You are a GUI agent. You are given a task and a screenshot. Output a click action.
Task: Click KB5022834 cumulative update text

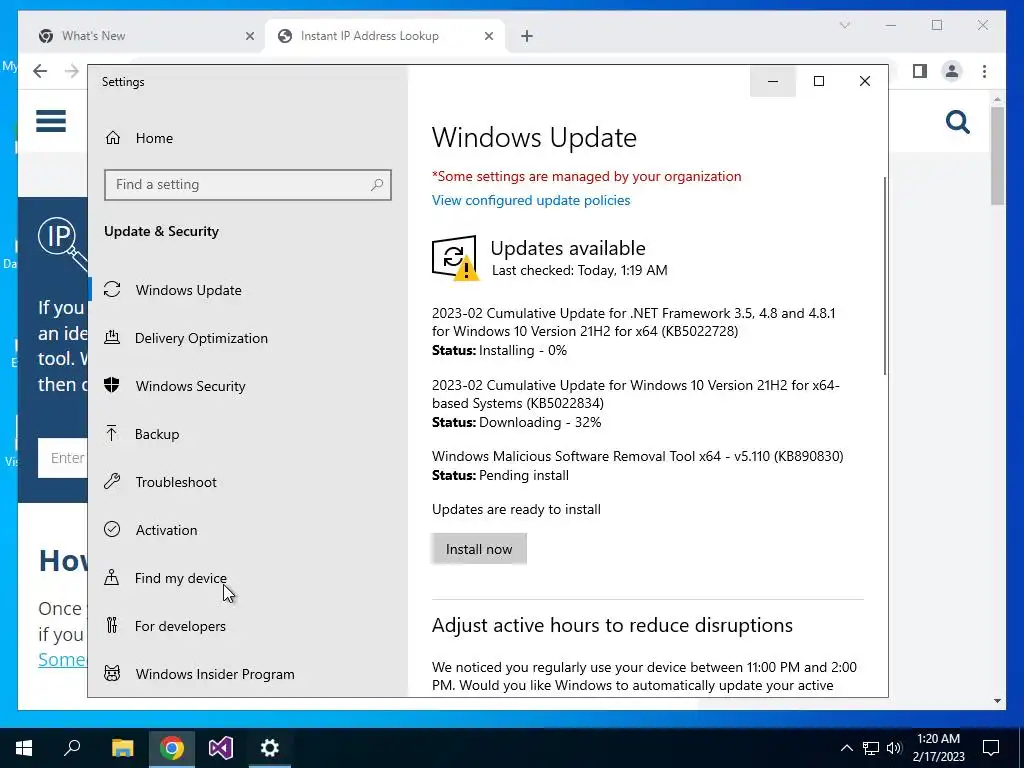[635, 394]
